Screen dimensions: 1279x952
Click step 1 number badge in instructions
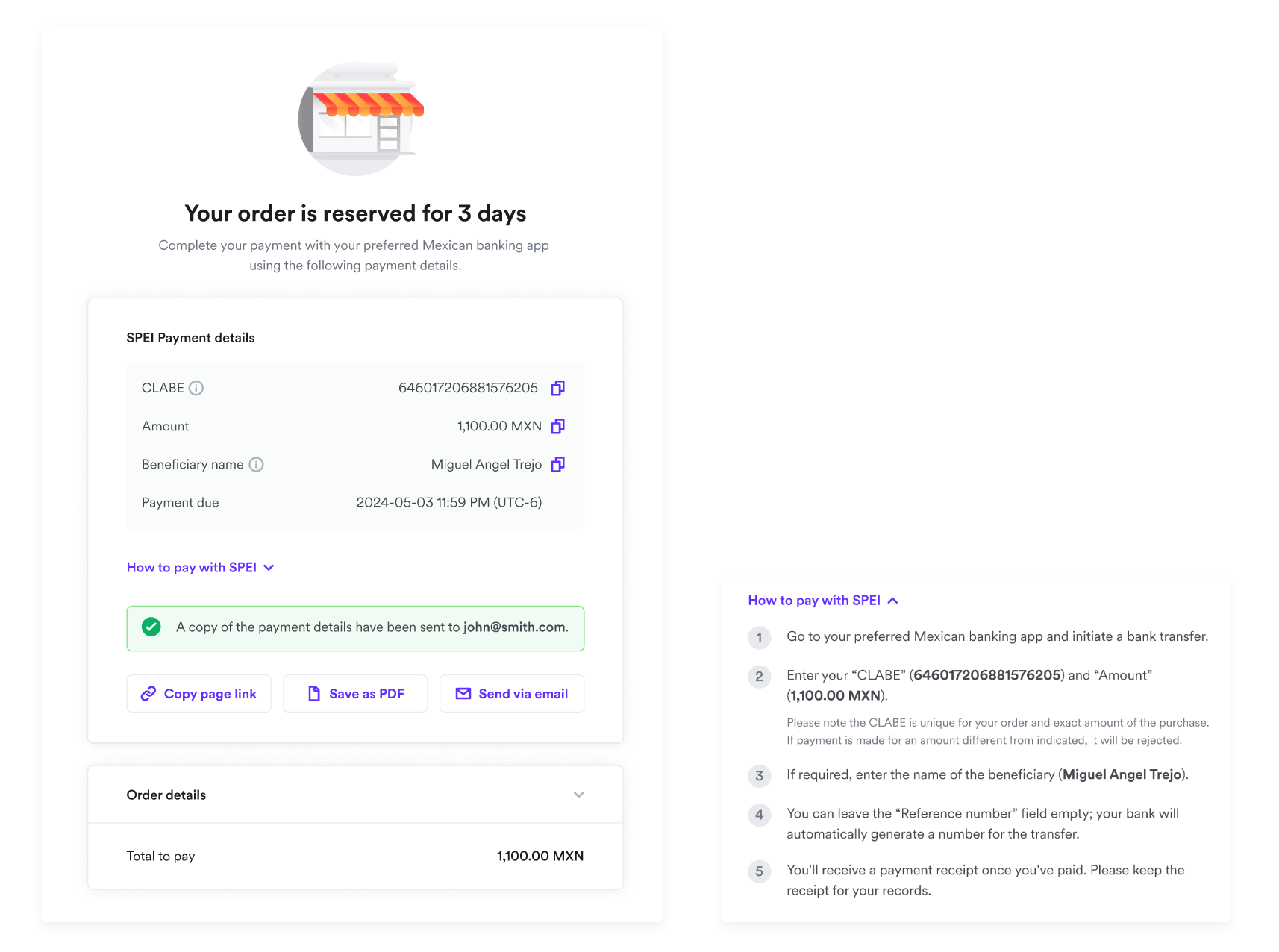(x=759, y=637)
